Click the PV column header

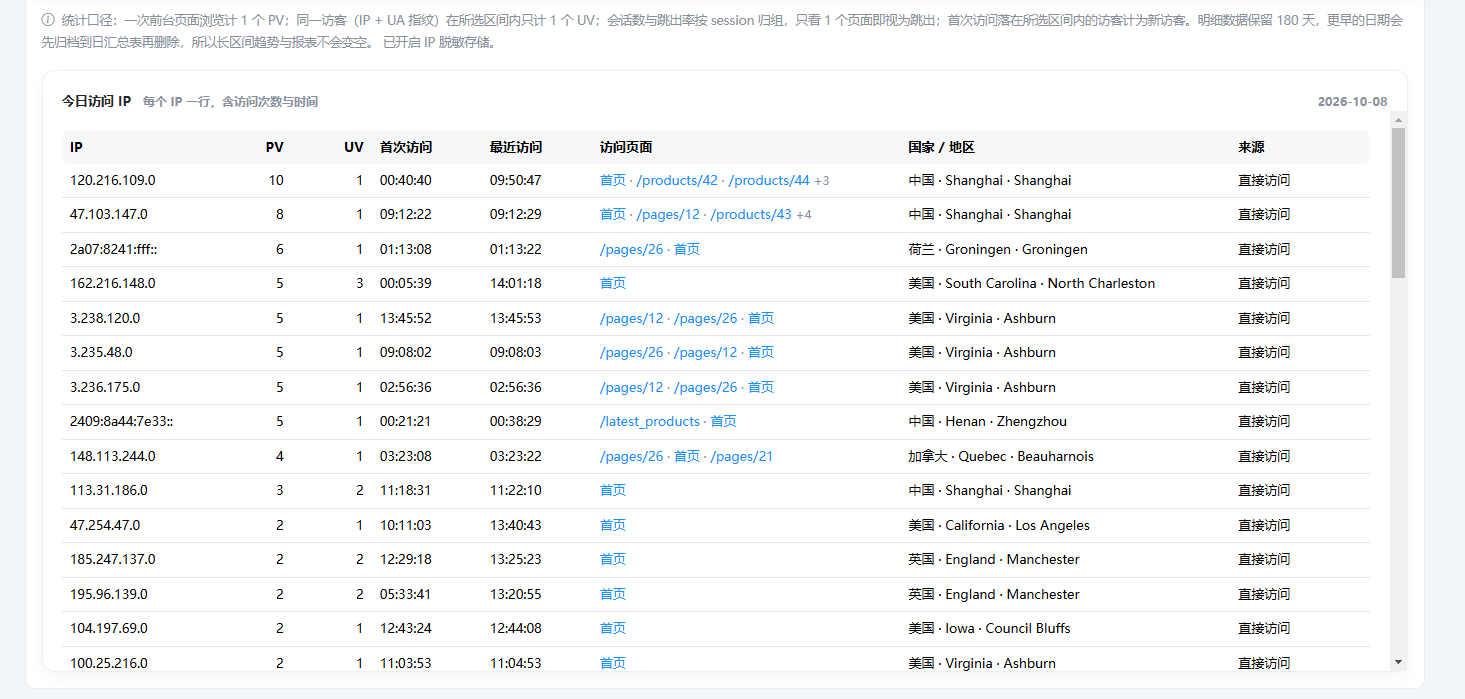pyautogui.click(x=275, y=148)
